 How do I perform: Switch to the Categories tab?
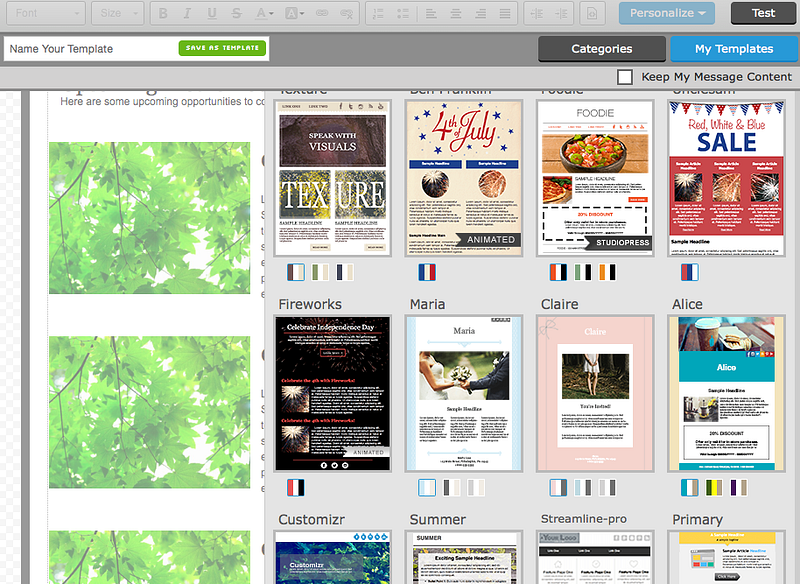click(602, 49)
